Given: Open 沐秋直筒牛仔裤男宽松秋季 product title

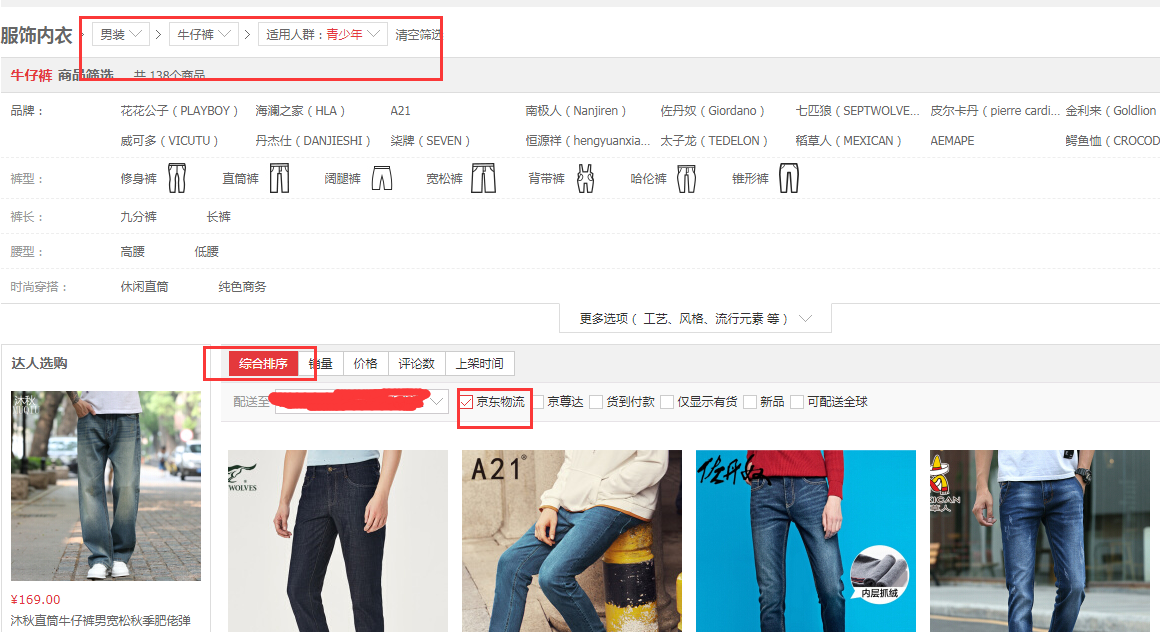Looking at the screenshot, I should [x=101, y=620].
